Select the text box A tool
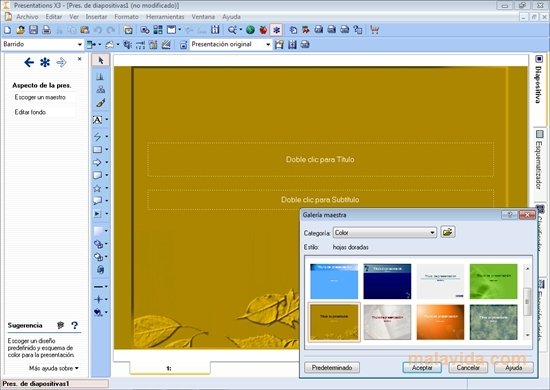The image size is (550, 390). [98, 120]
